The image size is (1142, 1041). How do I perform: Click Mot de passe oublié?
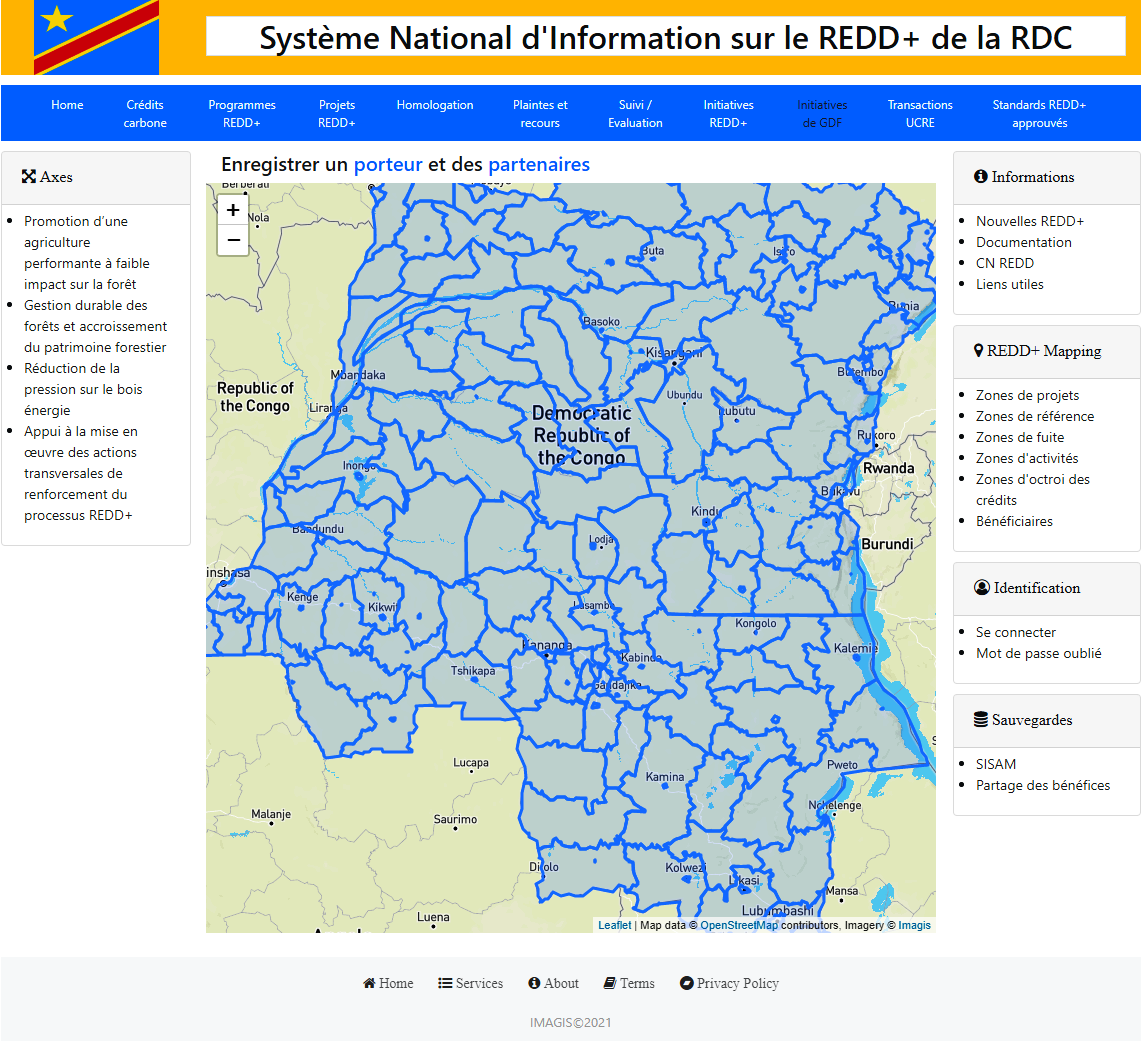coord(1038,653)
